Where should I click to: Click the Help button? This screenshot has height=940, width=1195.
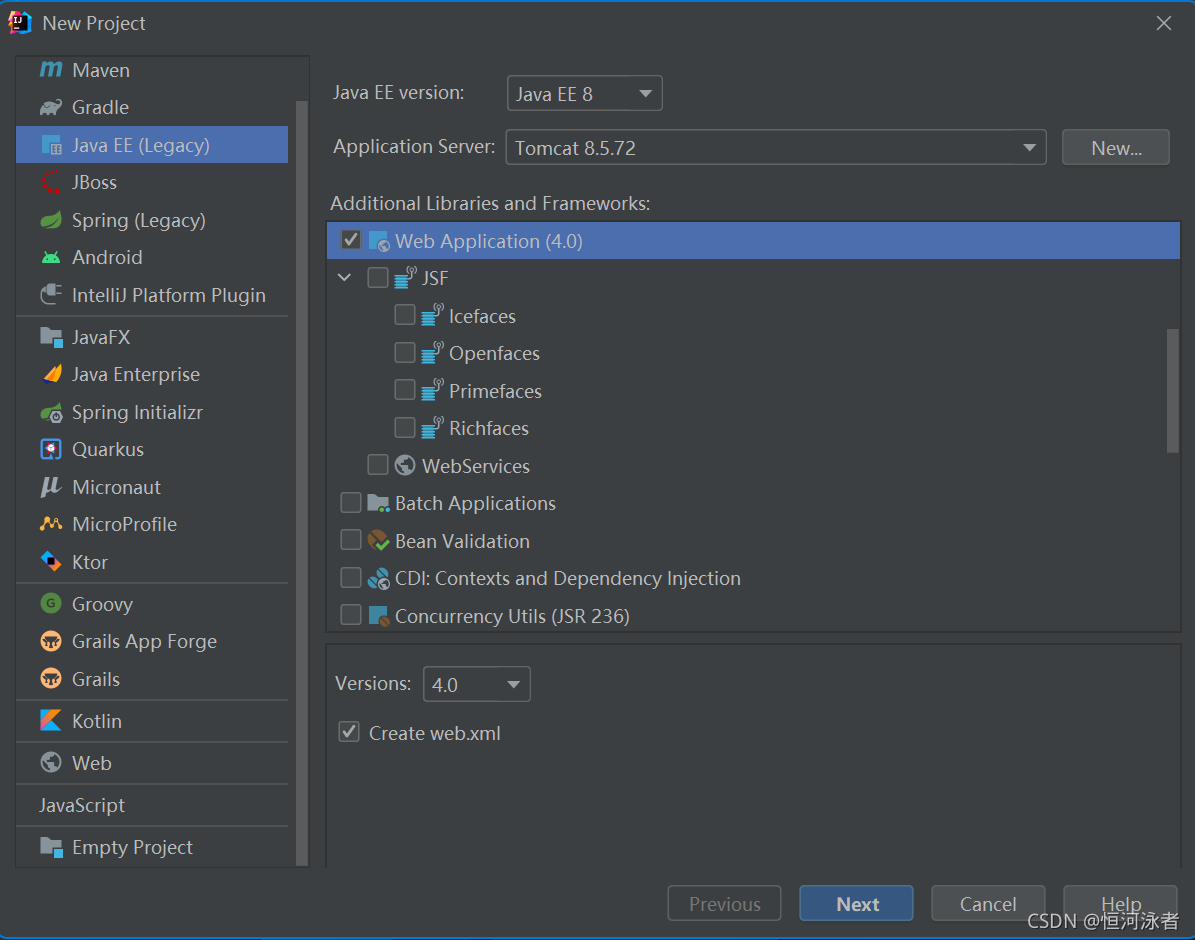(1120, 903)
